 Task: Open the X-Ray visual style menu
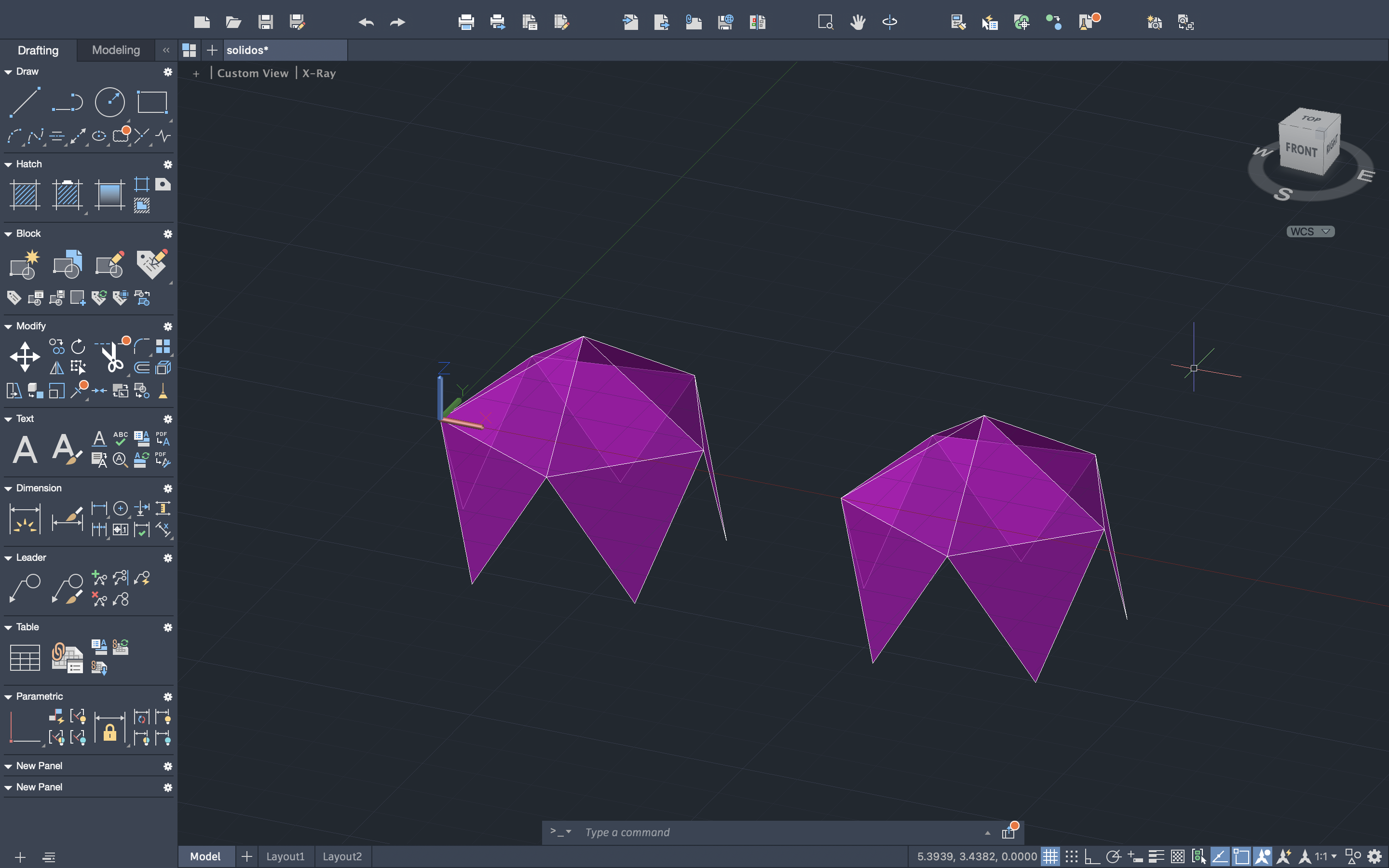[x=319, y=73]
